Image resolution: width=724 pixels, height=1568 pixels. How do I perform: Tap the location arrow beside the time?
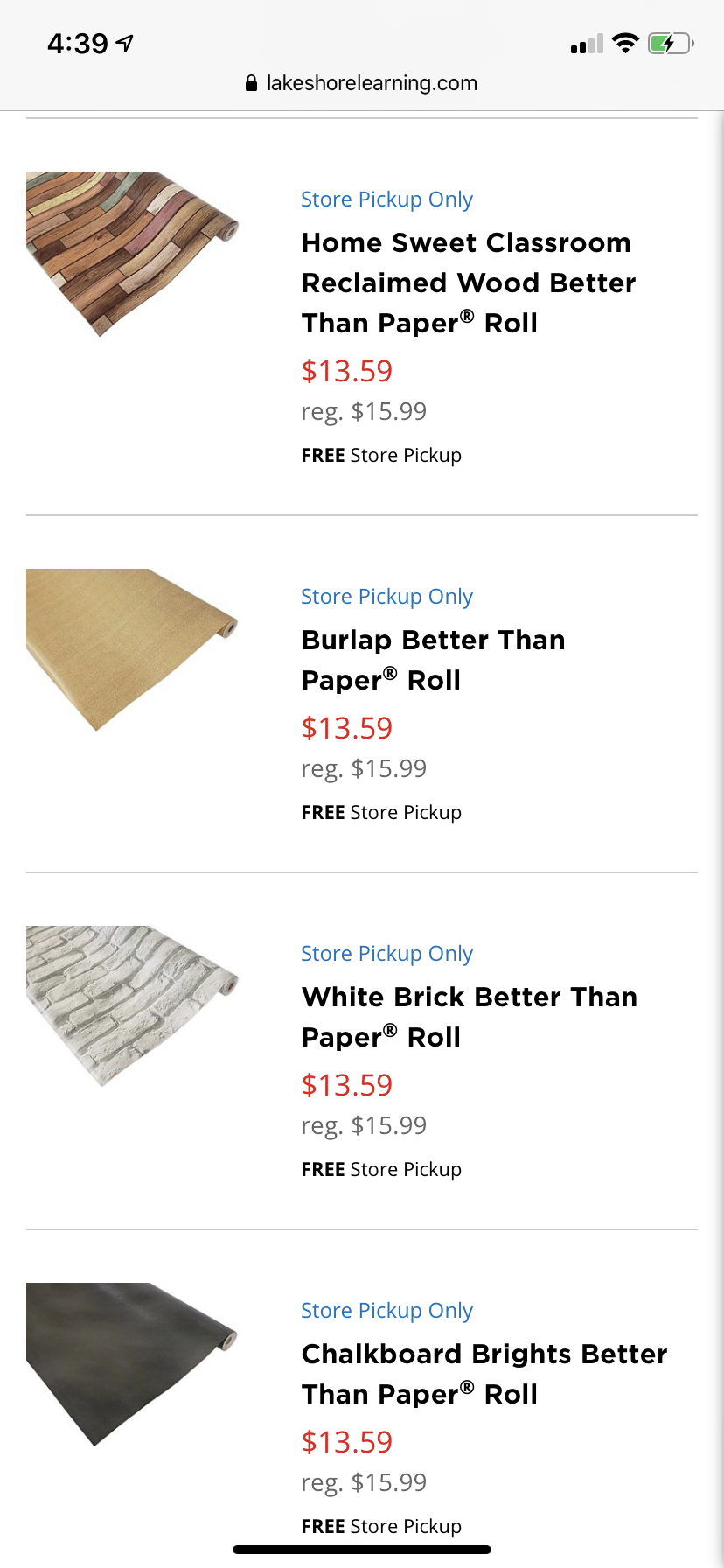tap(125, 43)
